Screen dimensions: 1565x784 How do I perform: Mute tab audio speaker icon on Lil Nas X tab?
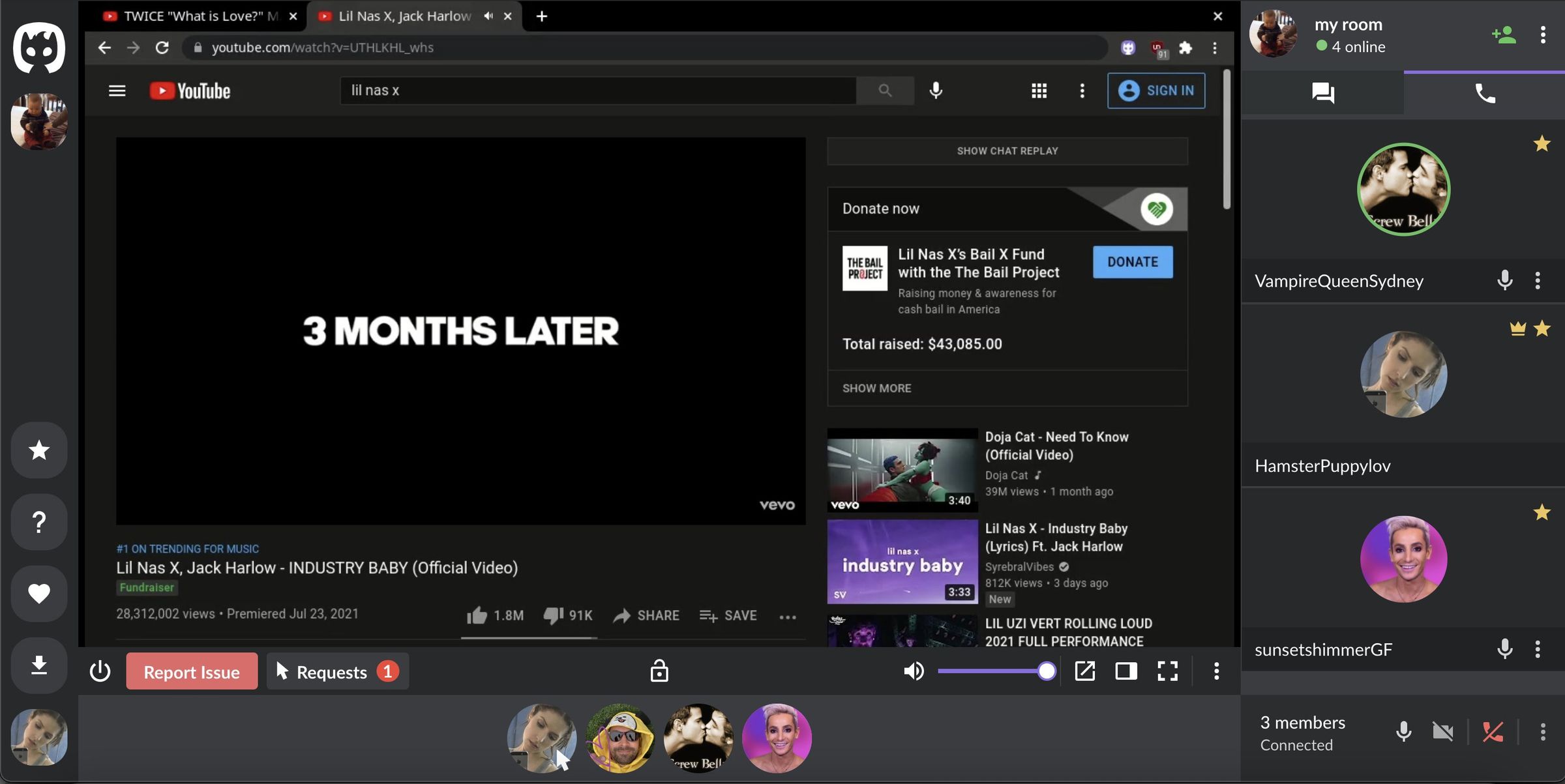[x=488, y=16]
